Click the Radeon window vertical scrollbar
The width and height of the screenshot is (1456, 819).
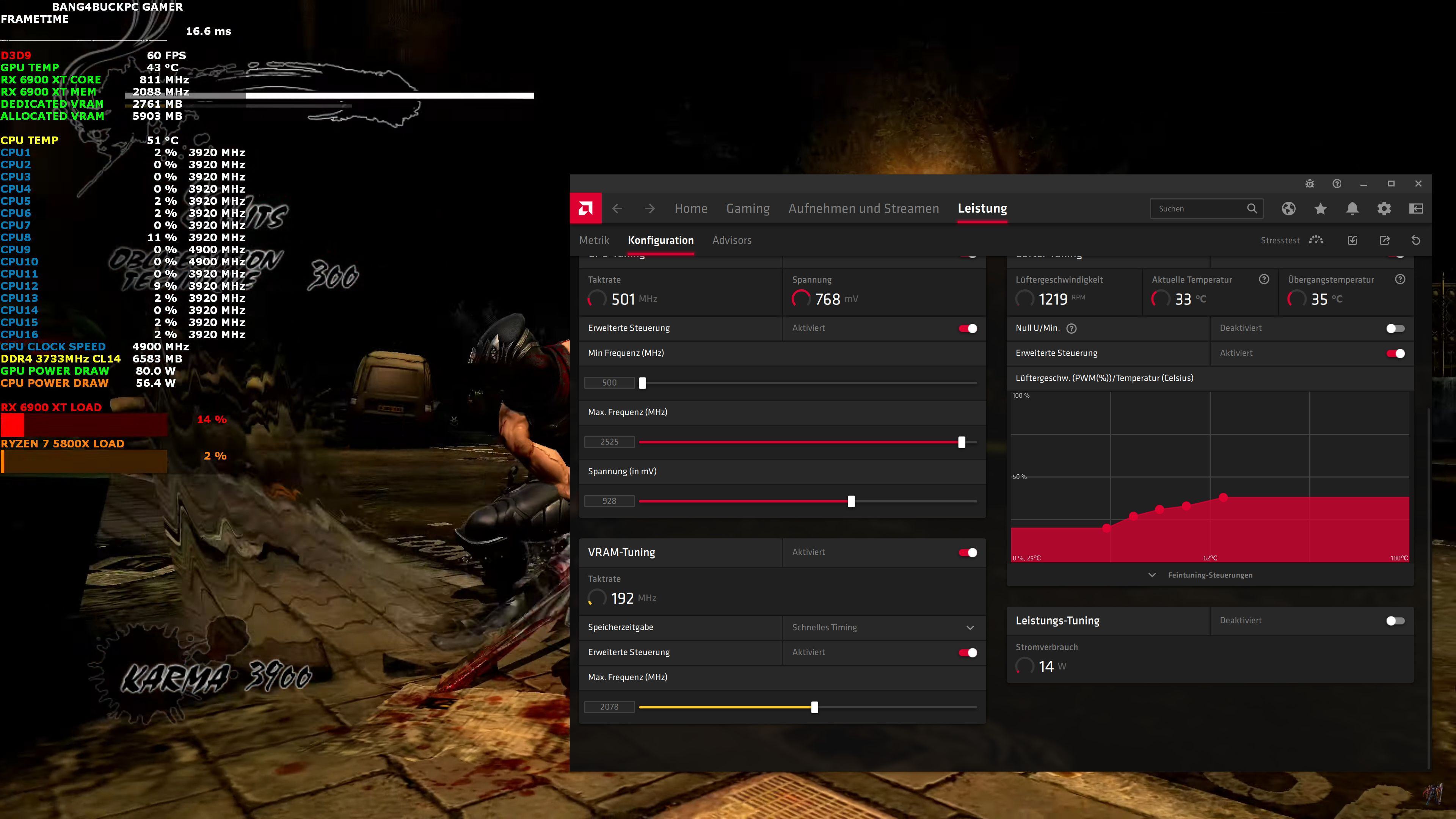pos(1428,588)
